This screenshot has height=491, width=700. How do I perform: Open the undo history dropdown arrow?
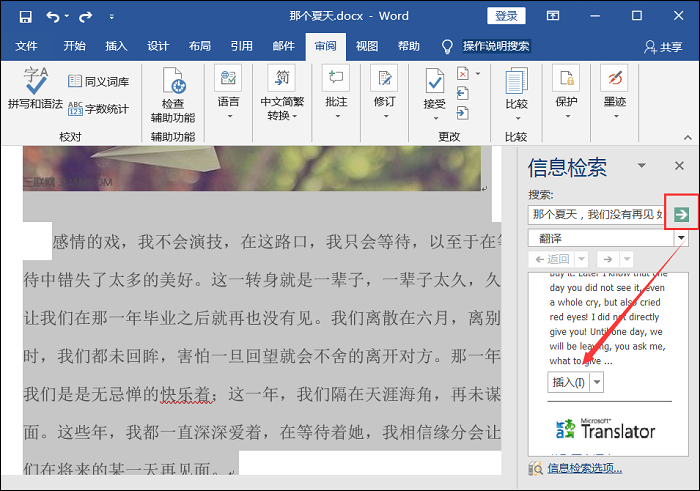pyautogui.click(x=67, y=17)
